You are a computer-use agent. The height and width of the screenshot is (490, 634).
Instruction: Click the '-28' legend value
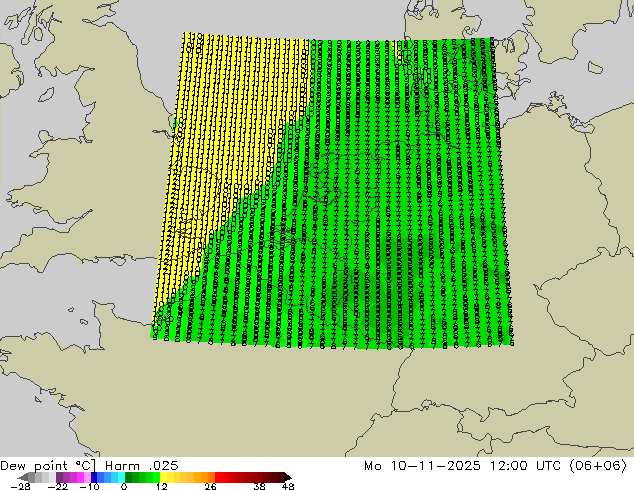tap(20, 486)
